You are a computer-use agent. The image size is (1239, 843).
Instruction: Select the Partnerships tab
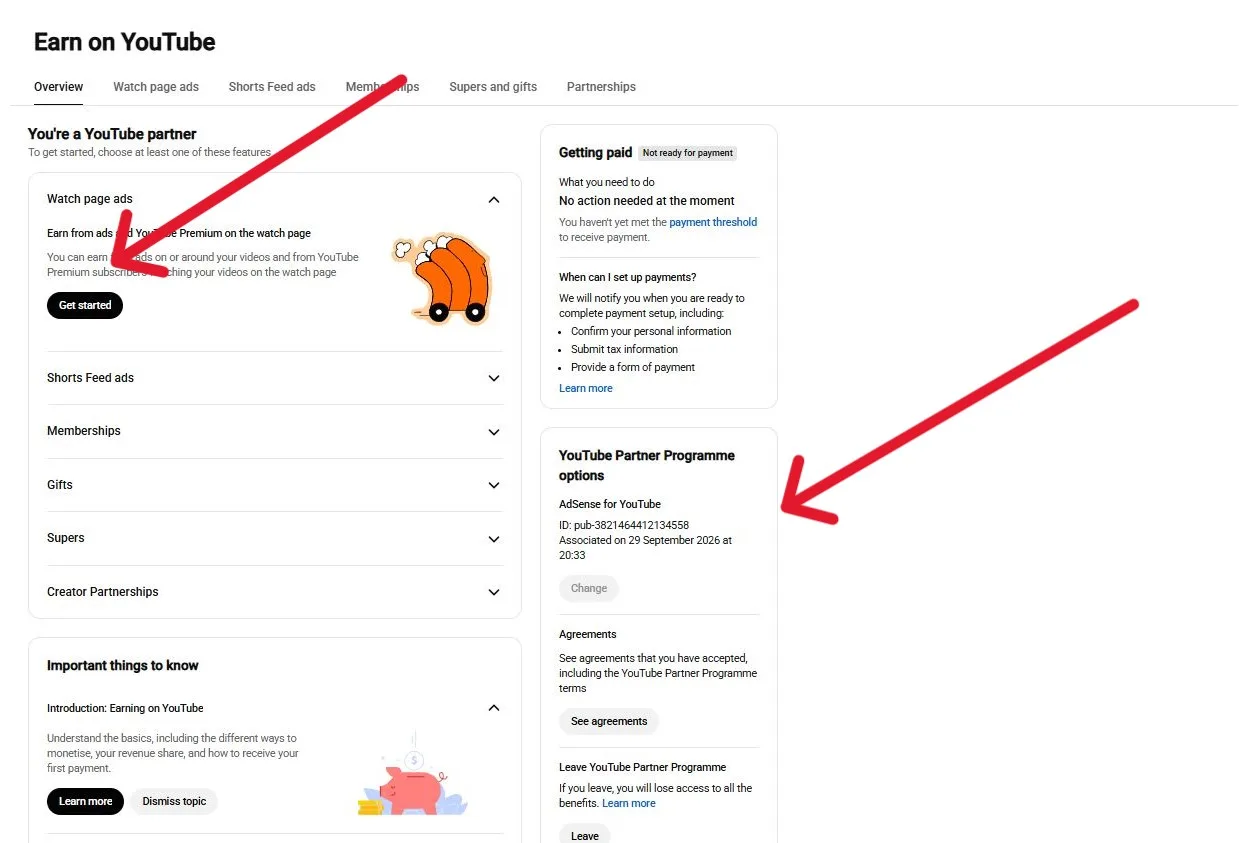click(x=601, y=87)
